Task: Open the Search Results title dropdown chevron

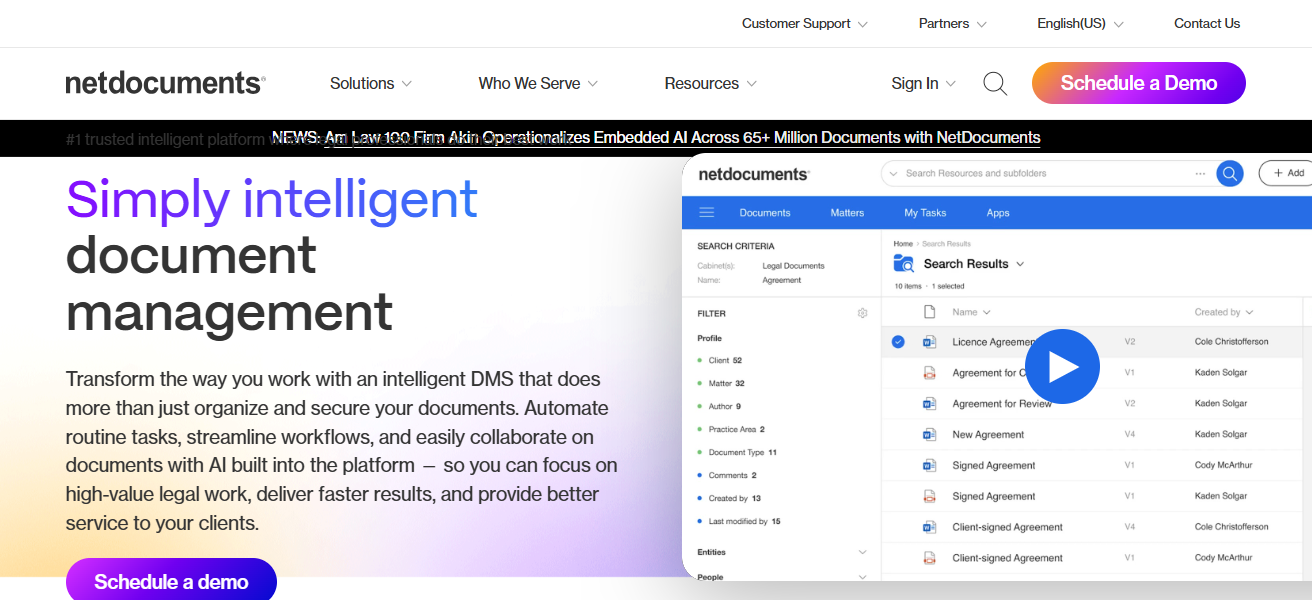Action: coord(1020,264)
